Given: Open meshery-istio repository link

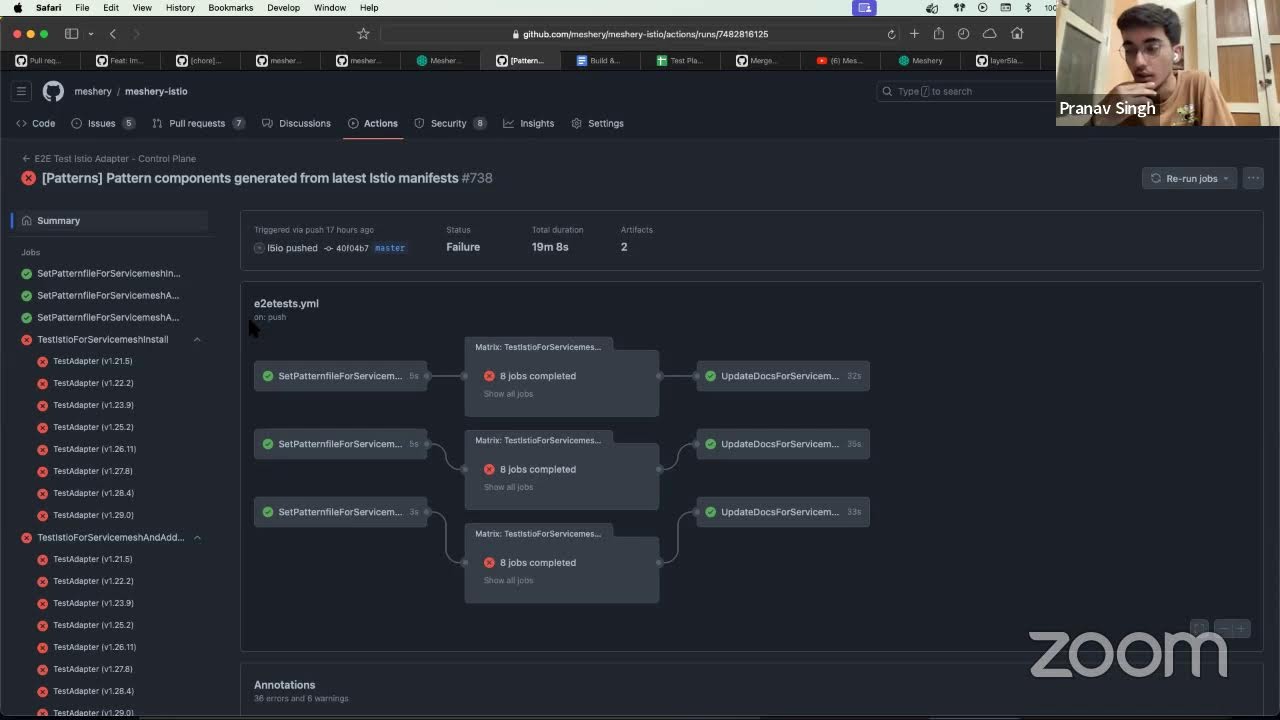Looking at the screenshot, I should [156, 91].
